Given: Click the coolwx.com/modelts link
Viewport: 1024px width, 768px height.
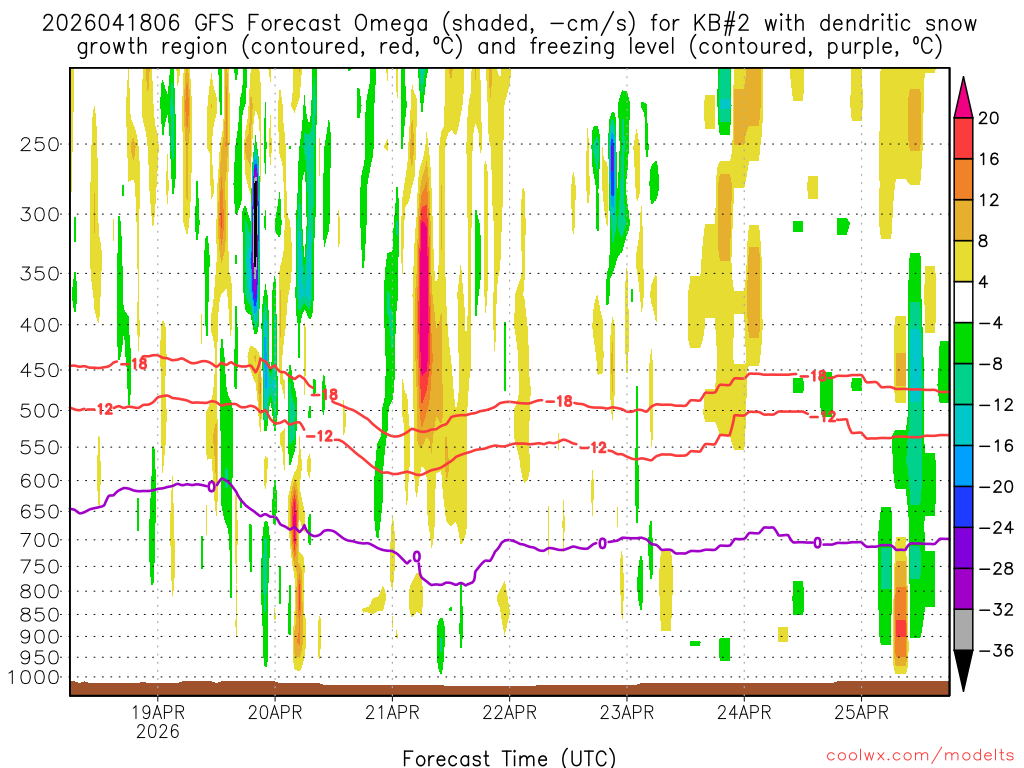Looking at the screenshot, I should tap(920, 756).
